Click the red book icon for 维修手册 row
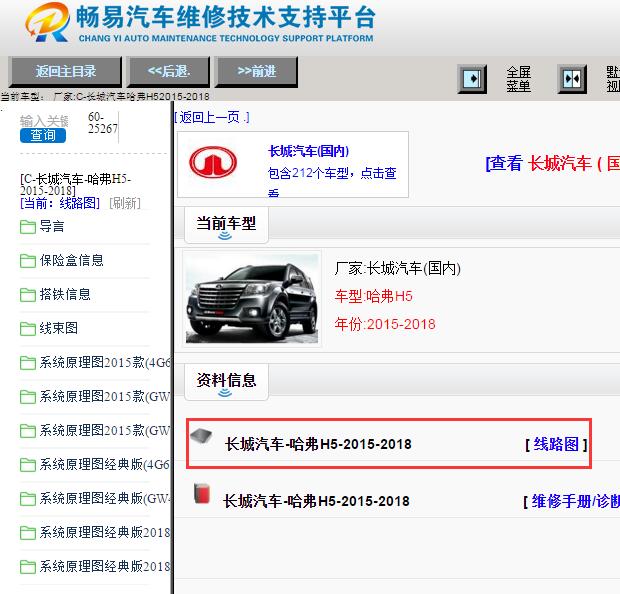Image resolution: width=620 pixels, height=594 pixels. tap(202, 494)
